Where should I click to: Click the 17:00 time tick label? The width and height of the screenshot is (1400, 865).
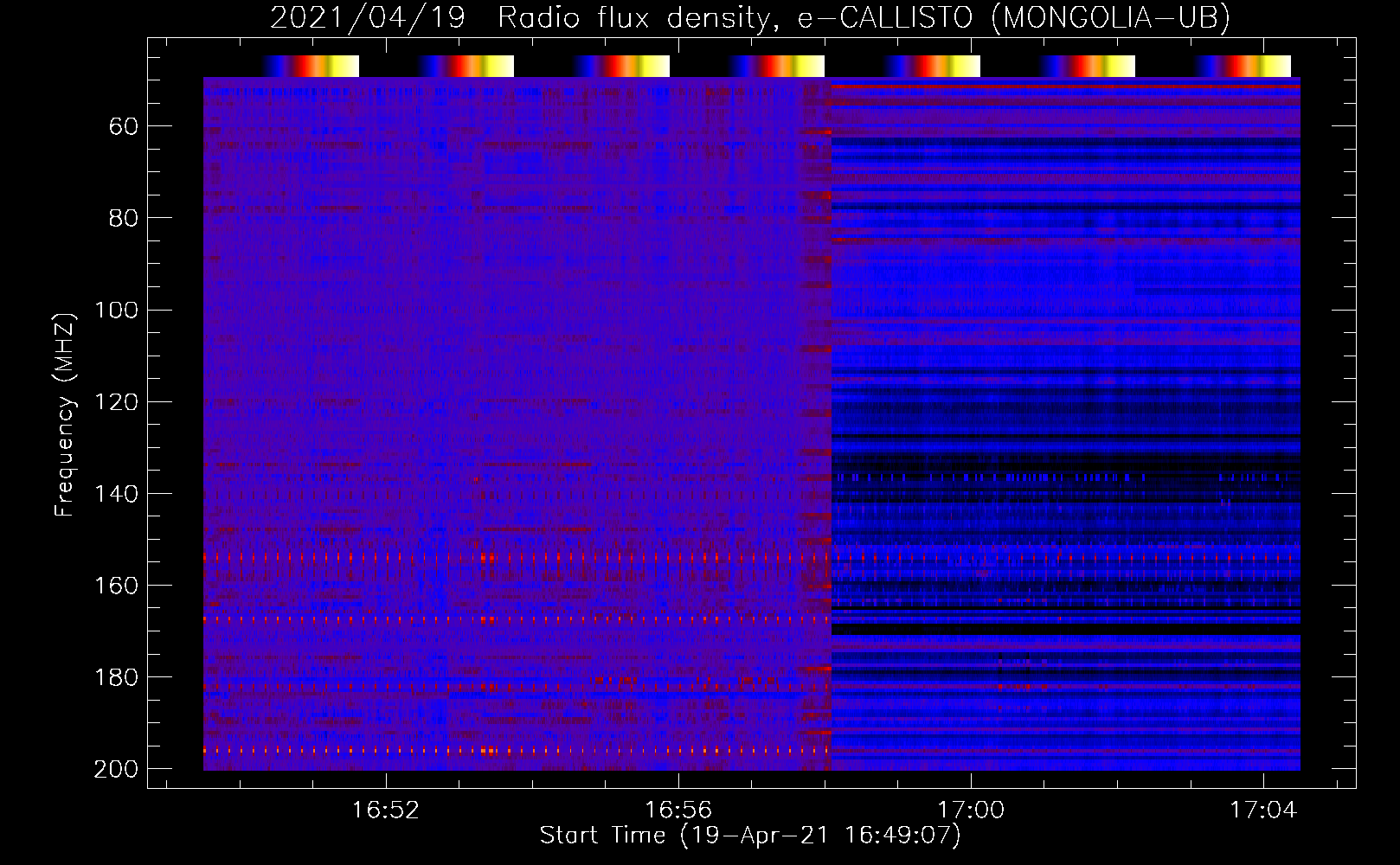coord(971,810)
